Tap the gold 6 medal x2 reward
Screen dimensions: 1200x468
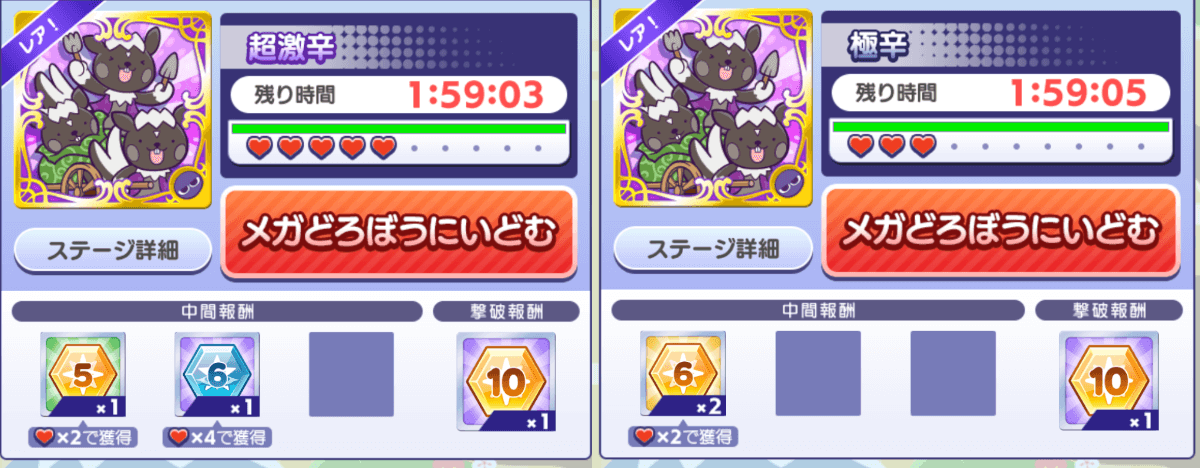pos(683,375)
